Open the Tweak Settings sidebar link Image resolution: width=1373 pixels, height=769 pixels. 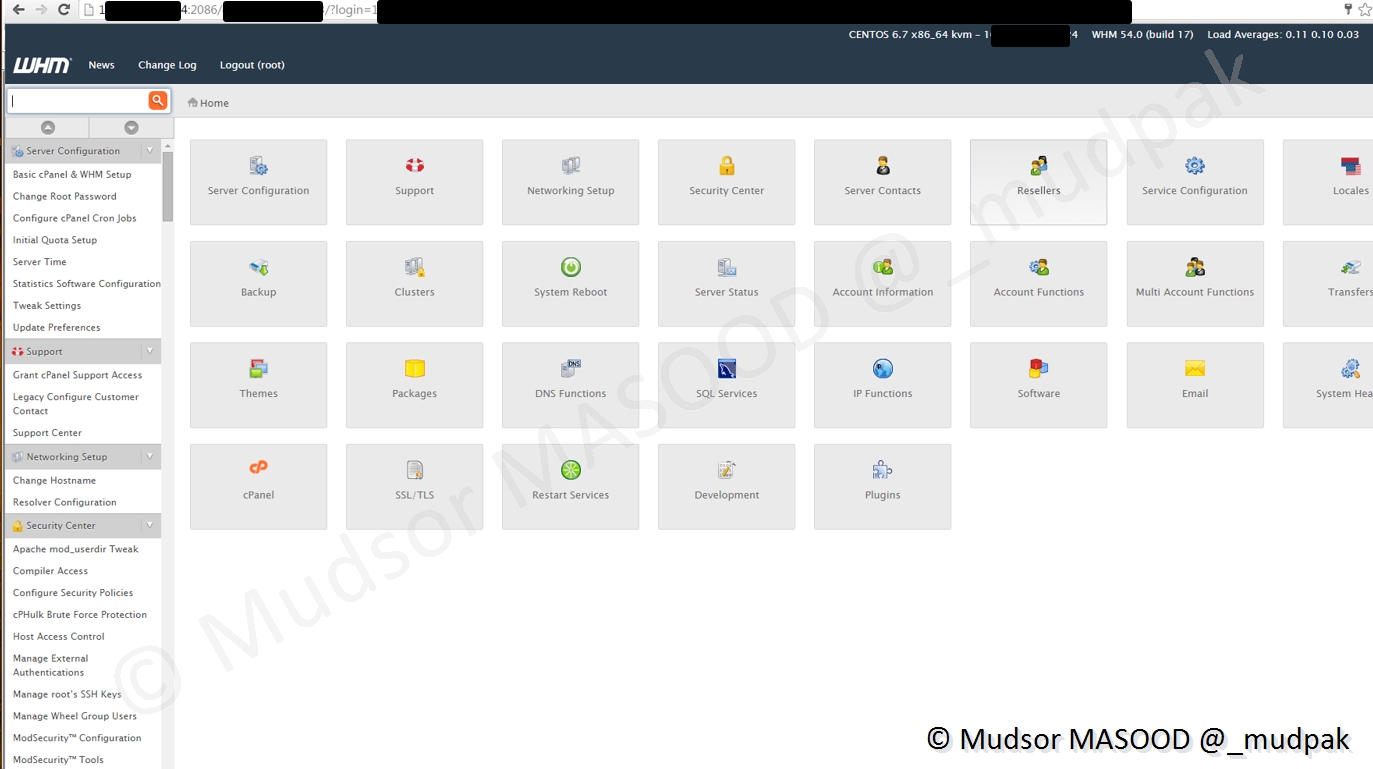(x=47, y=306)
